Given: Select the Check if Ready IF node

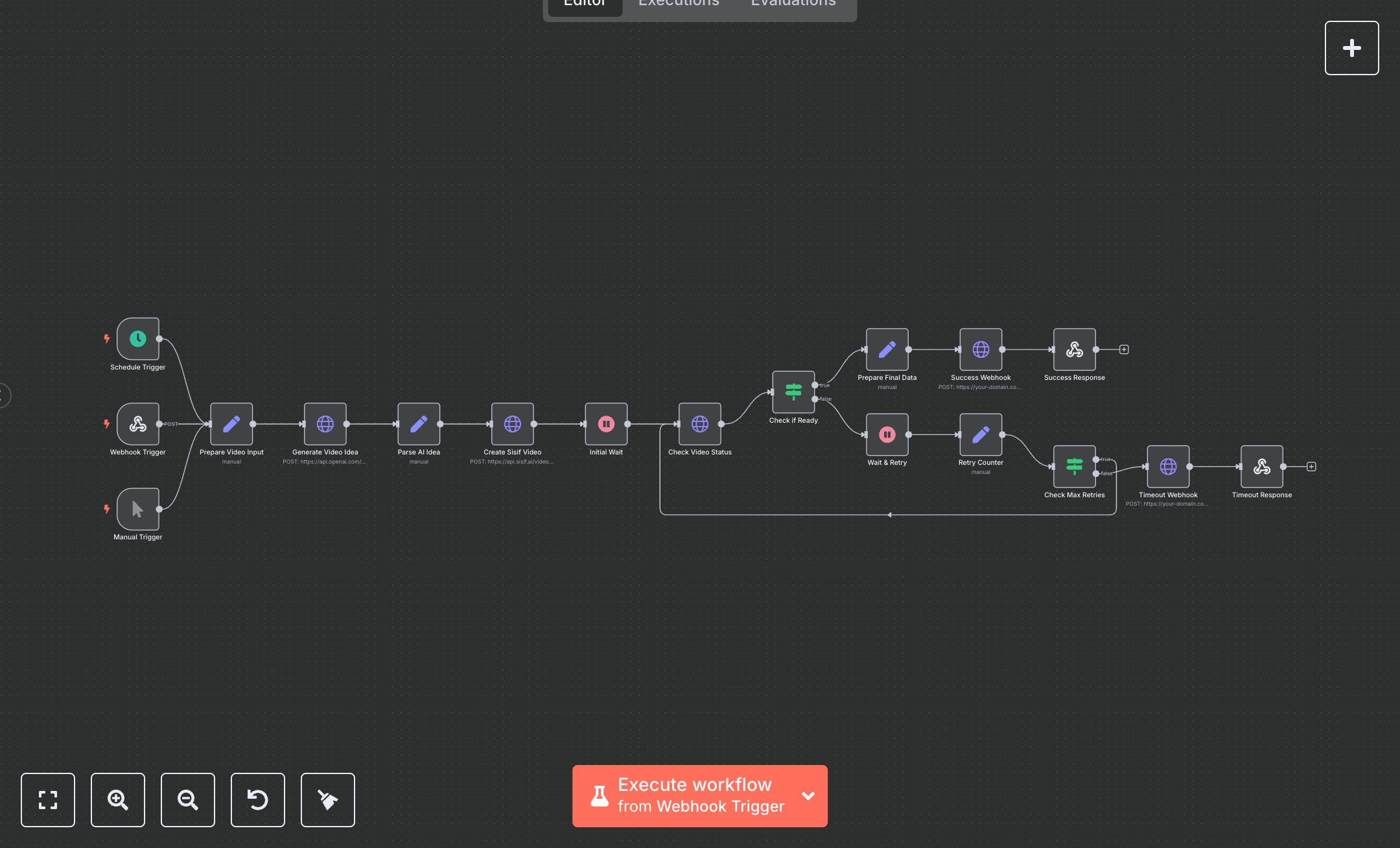Looking at the screenshot, I should (x=793, y=392).
